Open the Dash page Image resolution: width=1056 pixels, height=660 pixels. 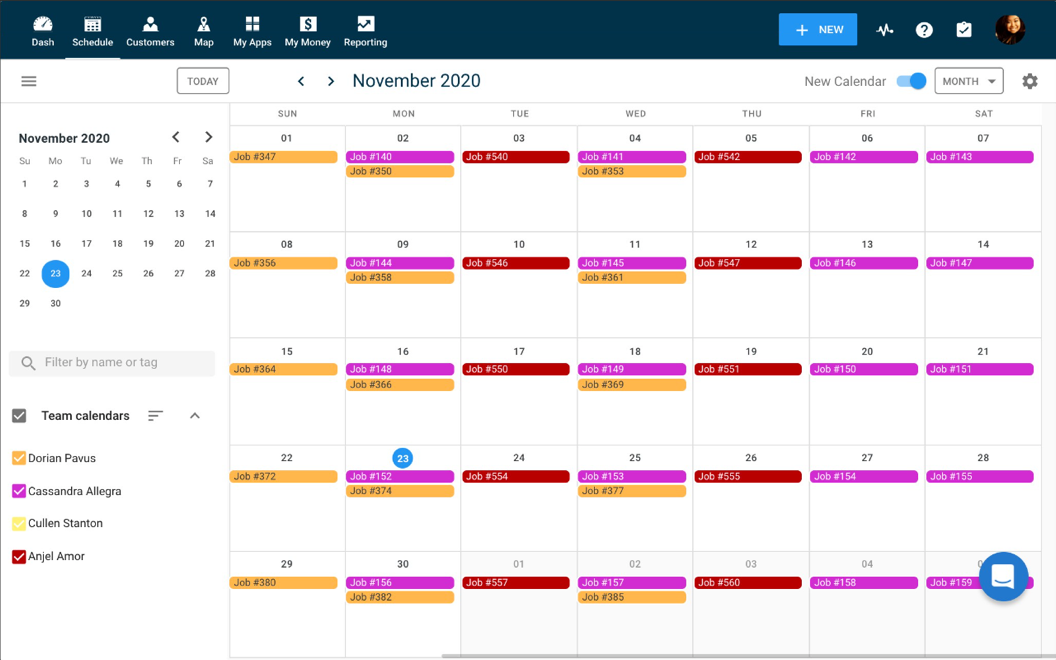42,30
